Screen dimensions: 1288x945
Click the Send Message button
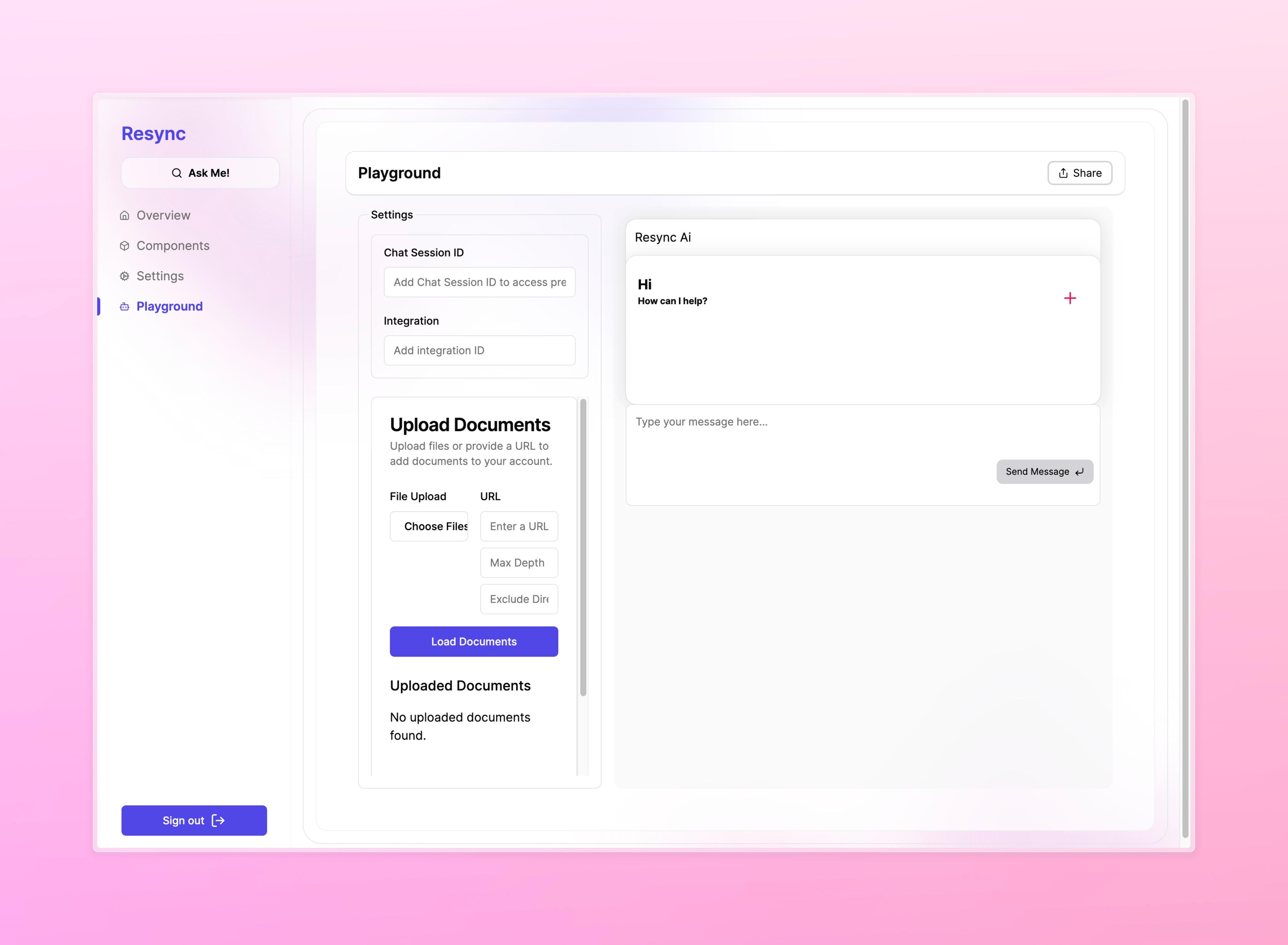1044,471
